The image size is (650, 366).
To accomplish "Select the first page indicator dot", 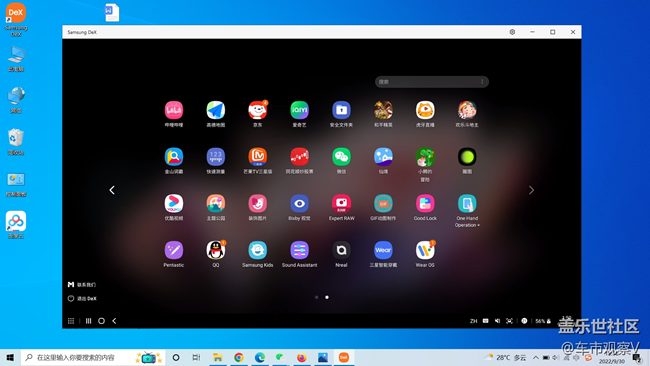I will (x=317, y=297).
